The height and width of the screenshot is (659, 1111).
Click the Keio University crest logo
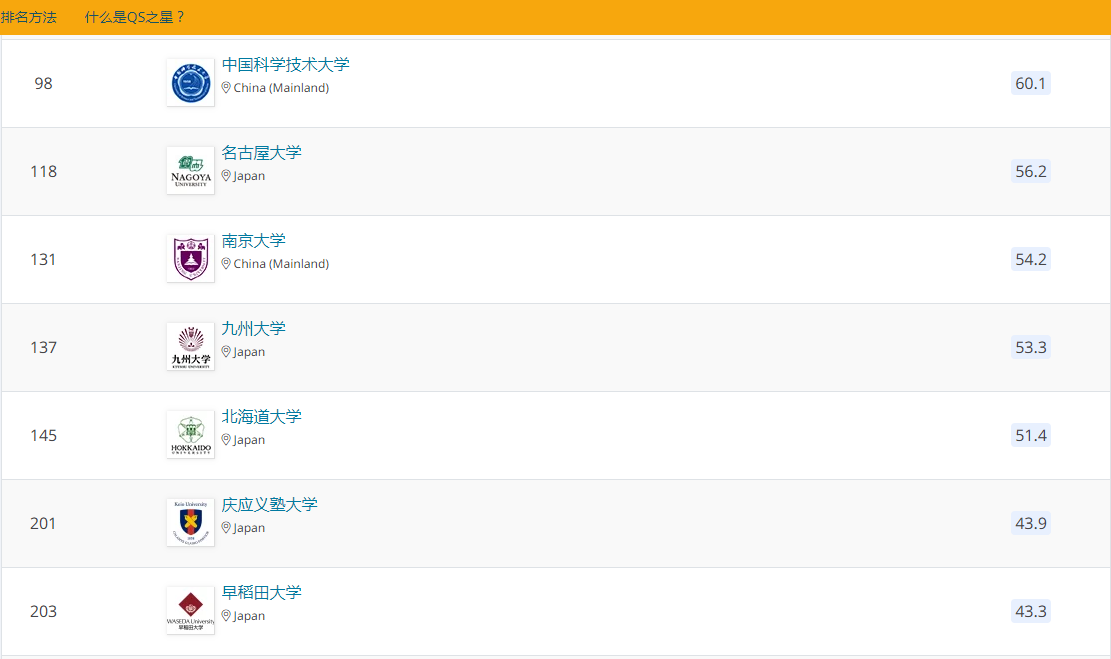pos(191,522)
